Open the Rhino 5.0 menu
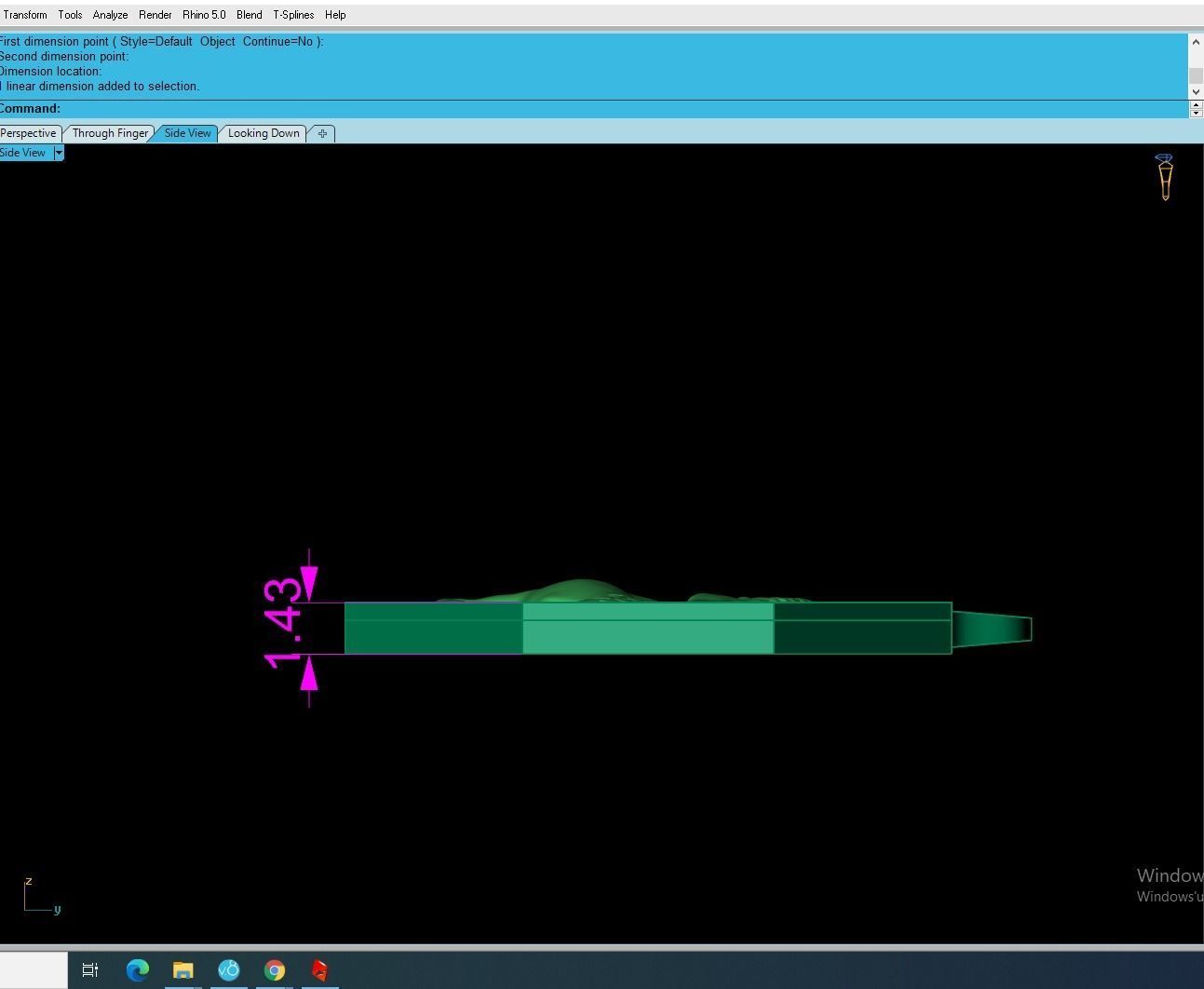 (x=204, y=15)
